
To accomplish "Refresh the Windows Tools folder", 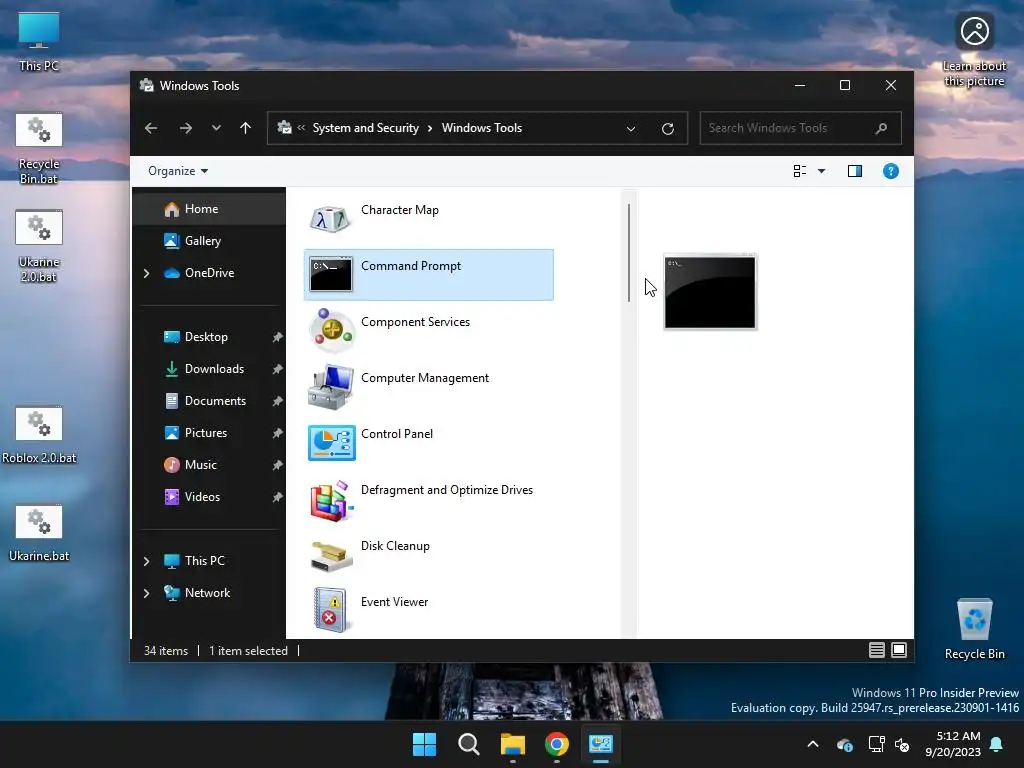I will point(667,129).
